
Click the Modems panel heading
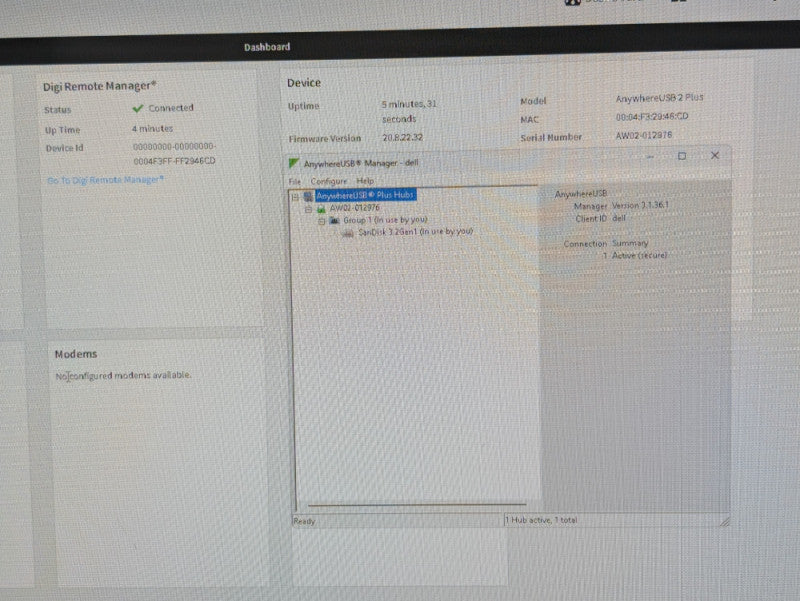tap(76, 354)
